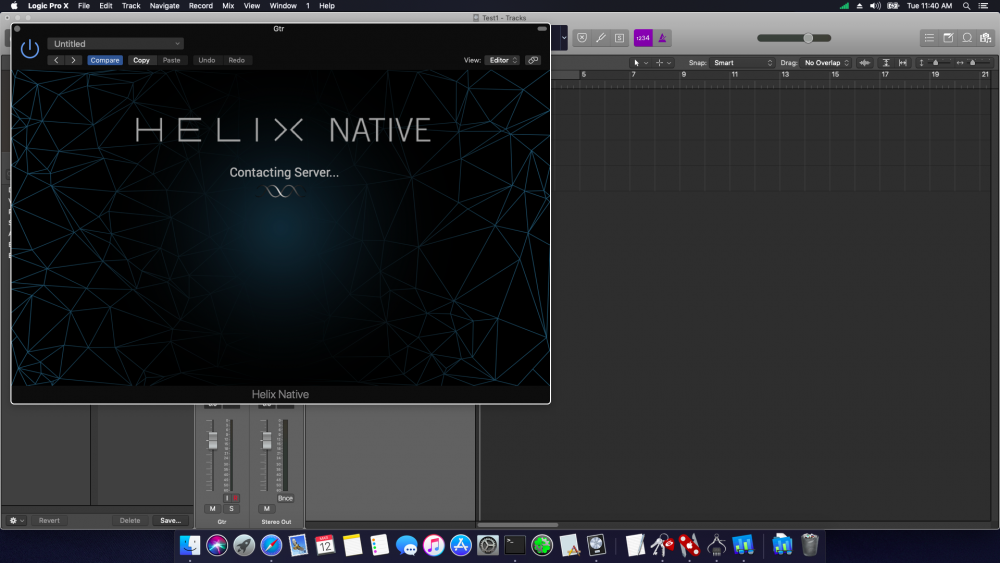The width and height of the screenshot is (1000, 563).
Task: Open Terminal from the Dock
Action: pyautogui.click(x=515, y=545)
